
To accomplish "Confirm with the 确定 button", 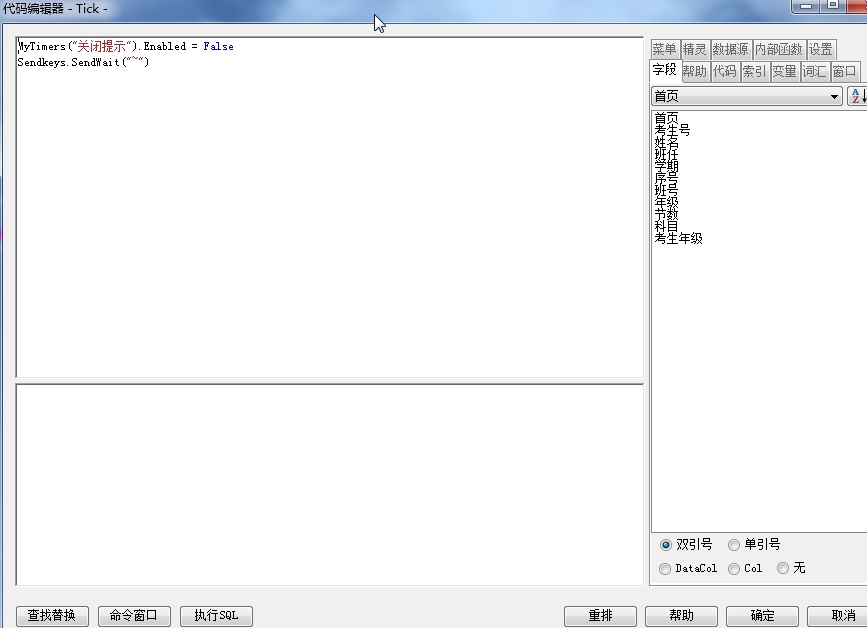I will click(762, 616).
